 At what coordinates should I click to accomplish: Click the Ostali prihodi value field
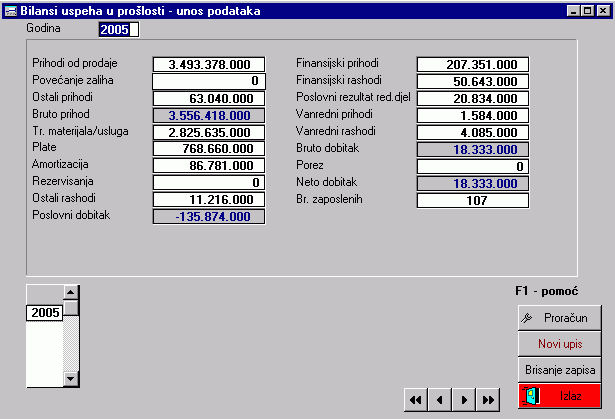point(209,98)
